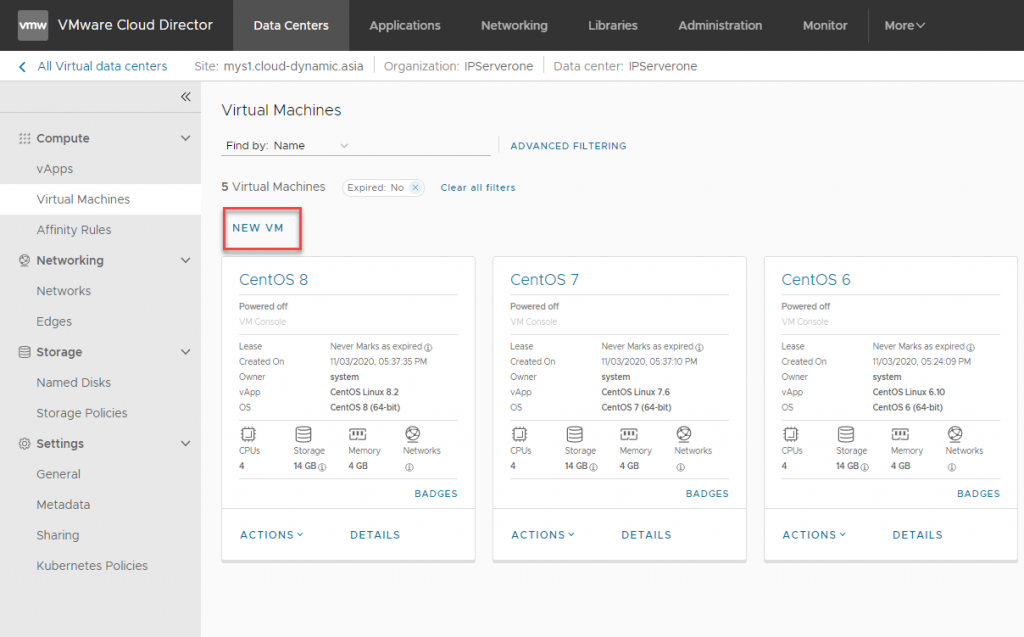Click CentOS 7 CPUs icon

click(x=519, y=434)
